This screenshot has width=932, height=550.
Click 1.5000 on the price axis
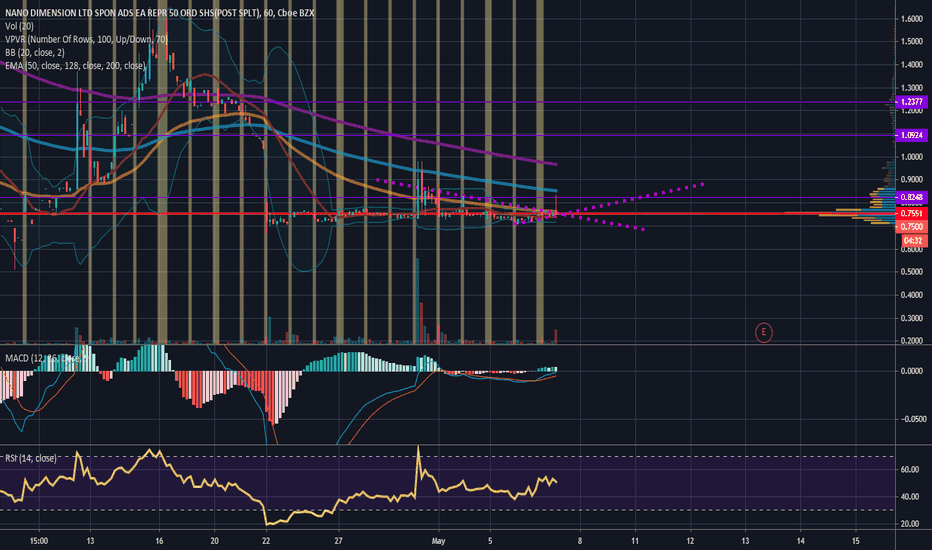pos(911,42)
